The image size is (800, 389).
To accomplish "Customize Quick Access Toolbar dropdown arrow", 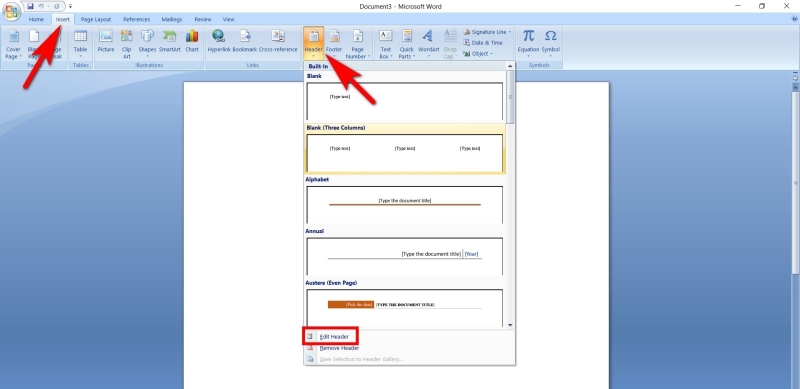I will tap(70, 6).
